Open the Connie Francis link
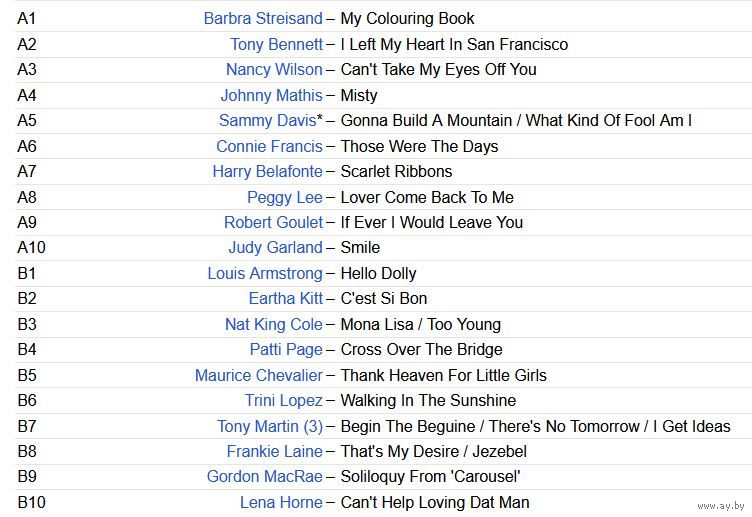Image resolution: width=752 pixels, height=517 pixels. click(269, 146)
